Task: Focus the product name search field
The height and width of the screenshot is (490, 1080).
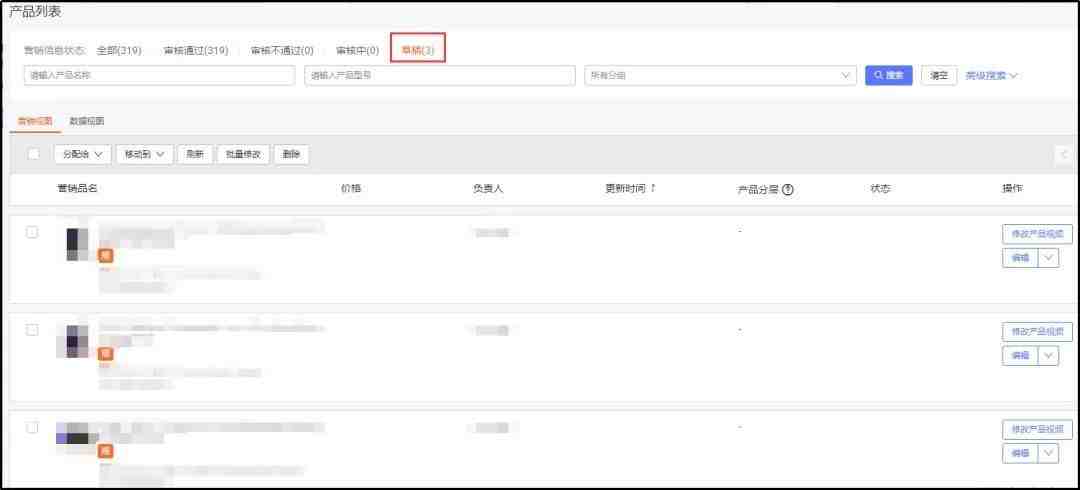Action: (159, 76)
